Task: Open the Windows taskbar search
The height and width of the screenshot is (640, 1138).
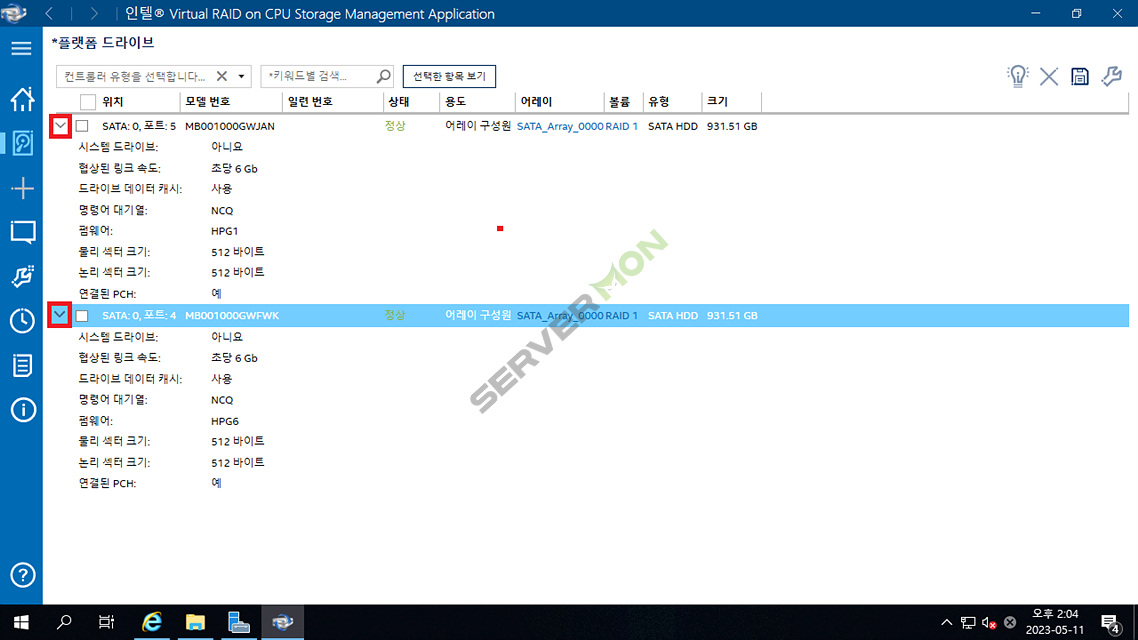Action: pos(64,622)
